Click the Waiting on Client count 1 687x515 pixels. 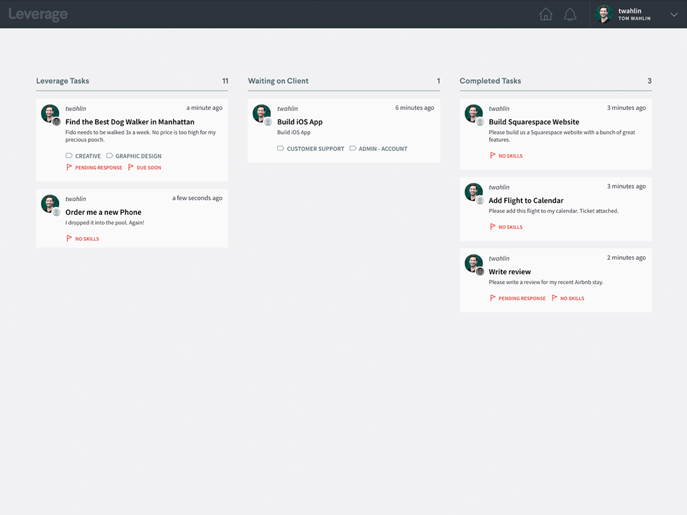coord(438,81)
